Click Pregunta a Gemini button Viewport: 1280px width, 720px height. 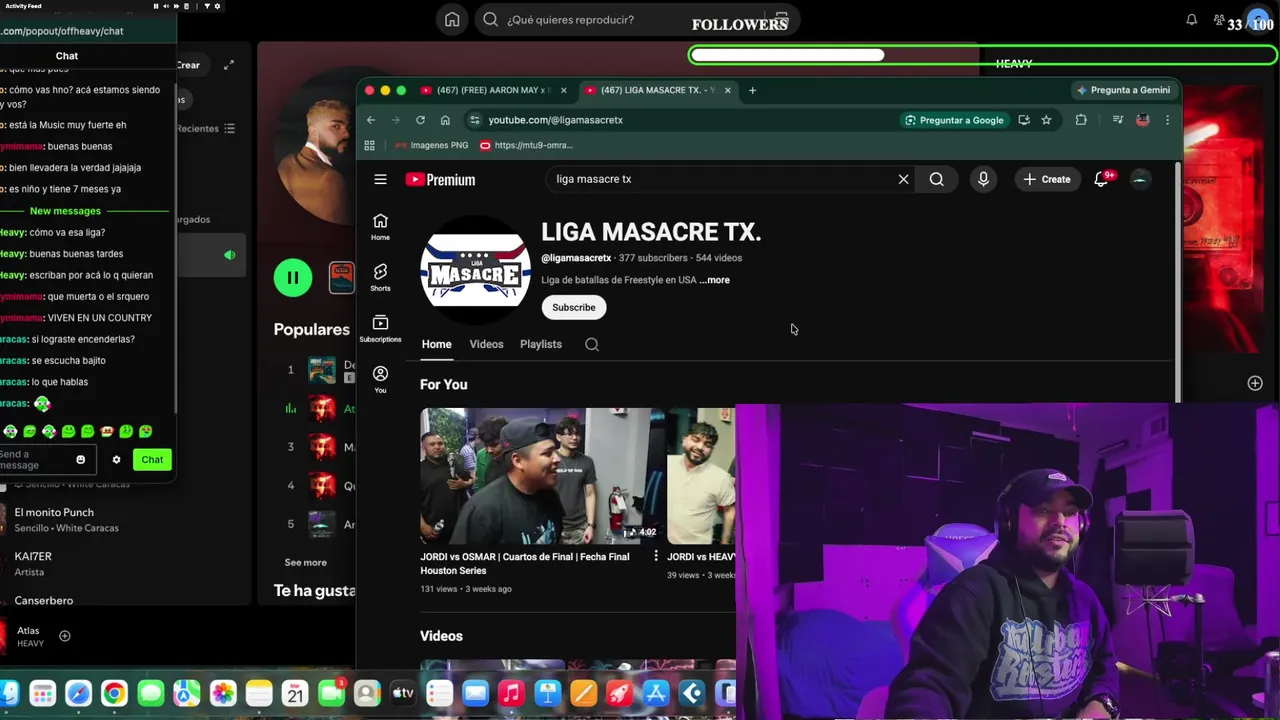[x=1123, y=90]
